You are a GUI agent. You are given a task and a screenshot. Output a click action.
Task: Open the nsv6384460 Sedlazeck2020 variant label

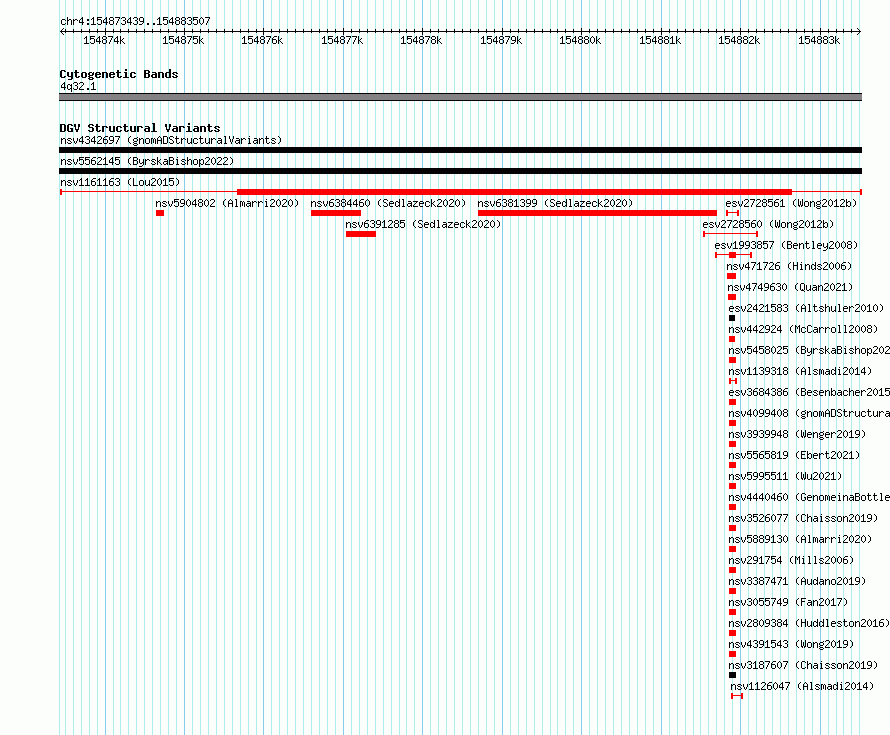click(388, 203)
